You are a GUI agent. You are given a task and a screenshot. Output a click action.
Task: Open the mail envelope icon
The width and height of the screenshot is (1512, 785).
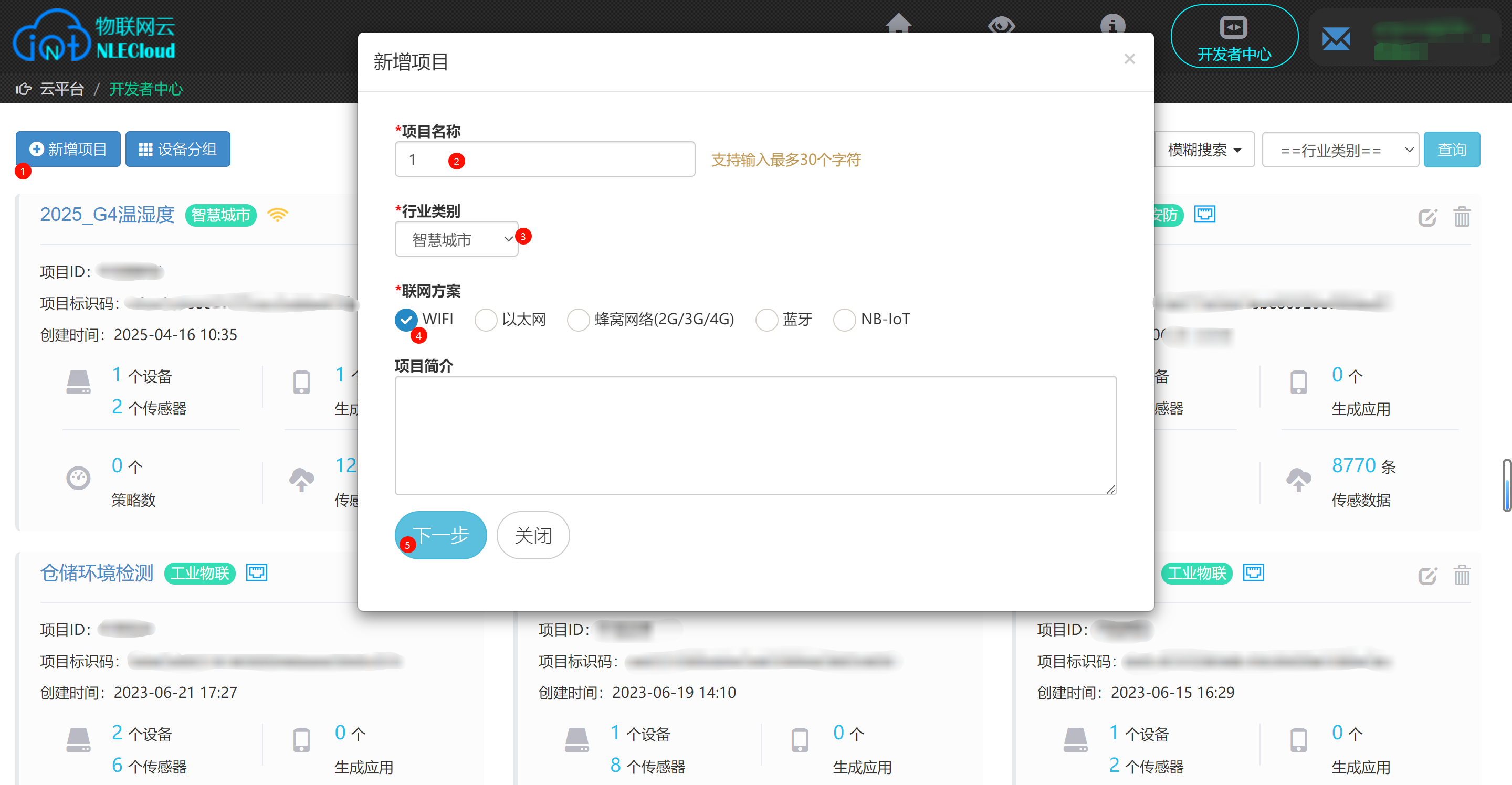click(x=1336, y=39)
